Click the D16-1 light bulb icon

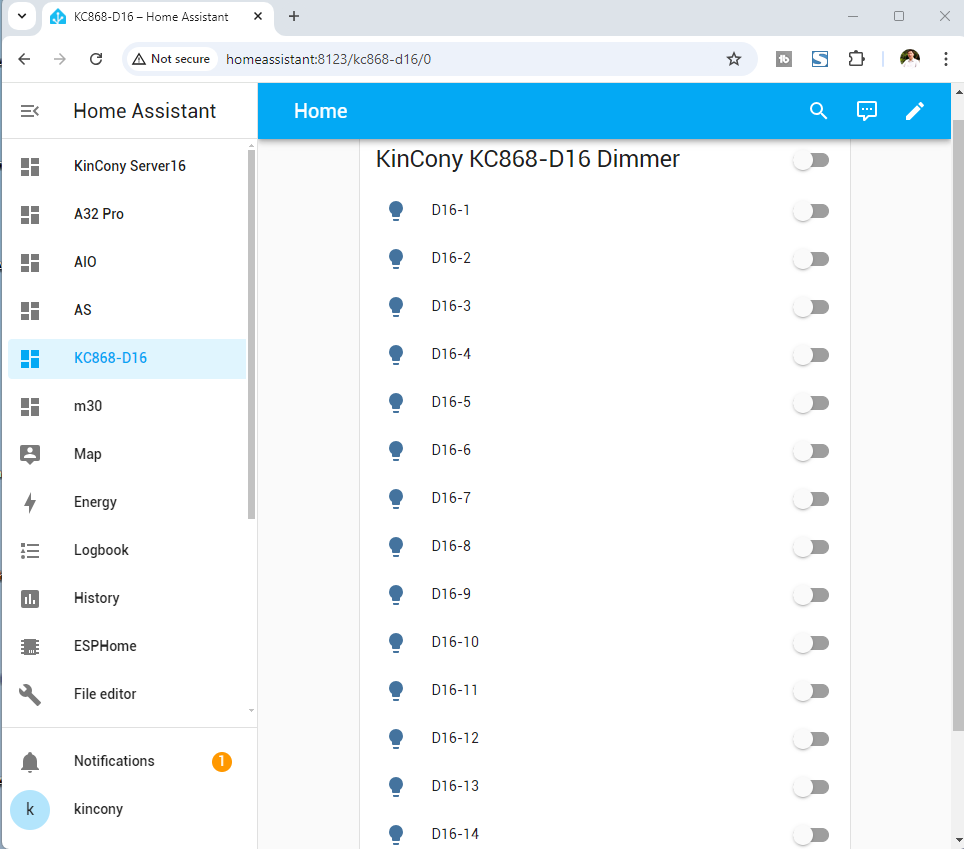tap(396, 210)
